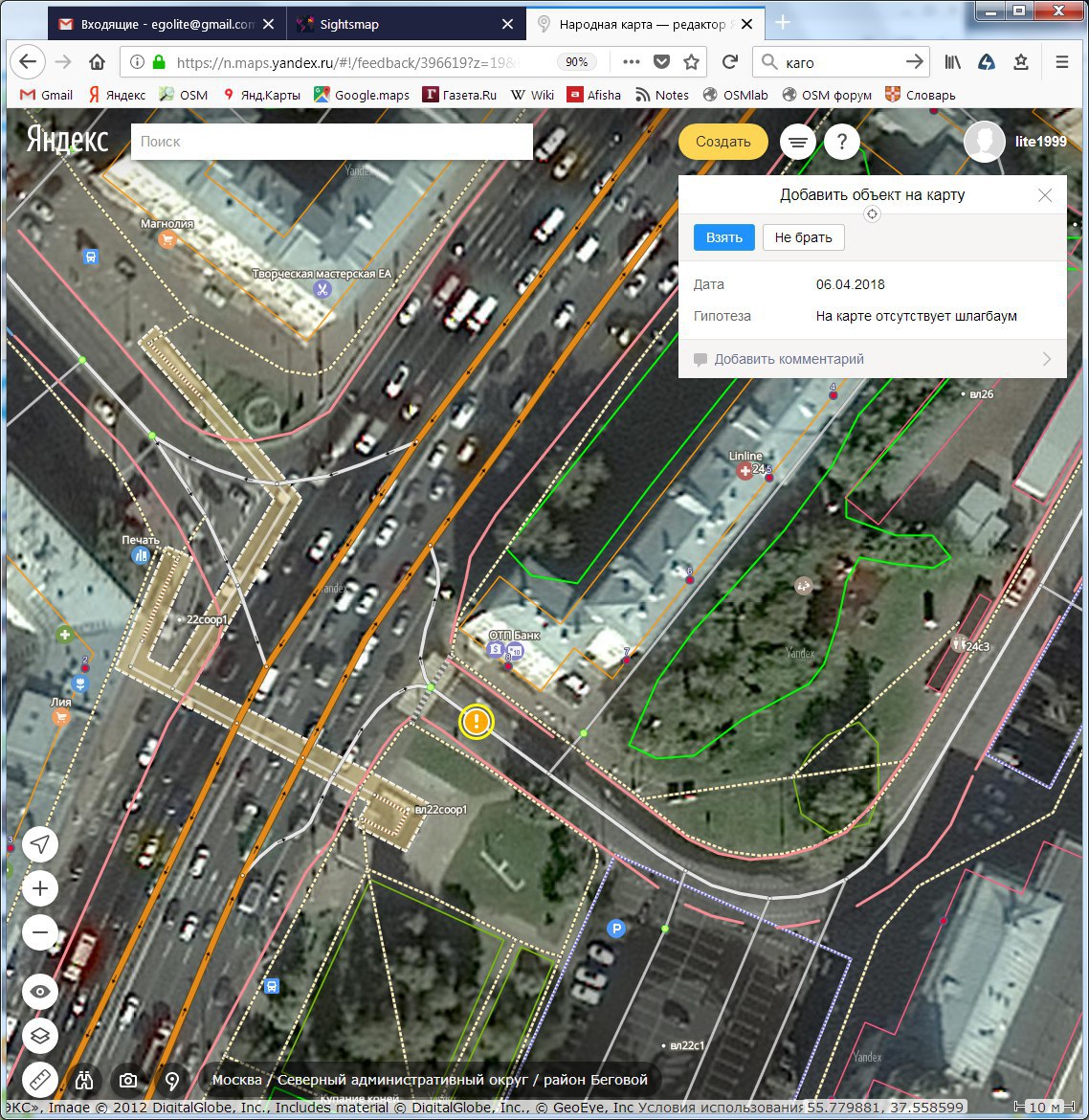Open the Wiki bookmark
Image resolution: width=1089 pixels, height=1120 pixels.
[532, 95]
